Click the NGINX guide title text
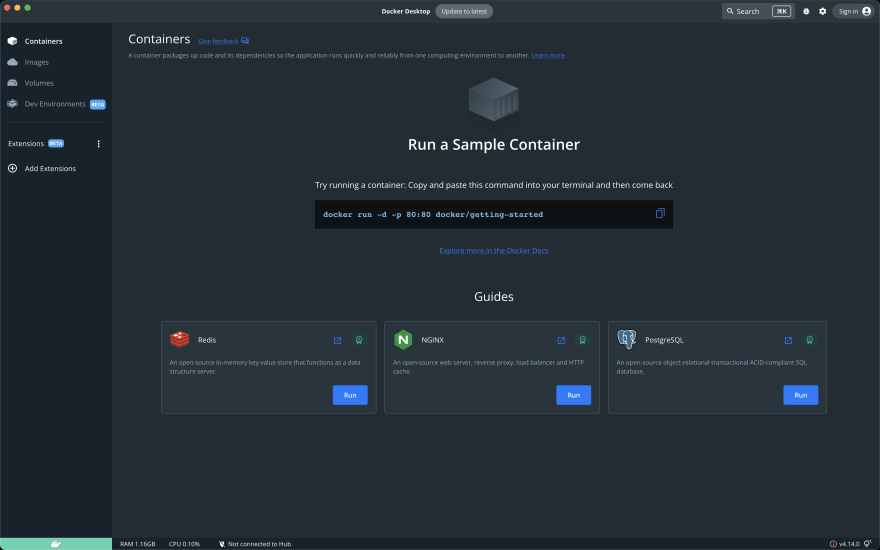 tap(433, 340)
